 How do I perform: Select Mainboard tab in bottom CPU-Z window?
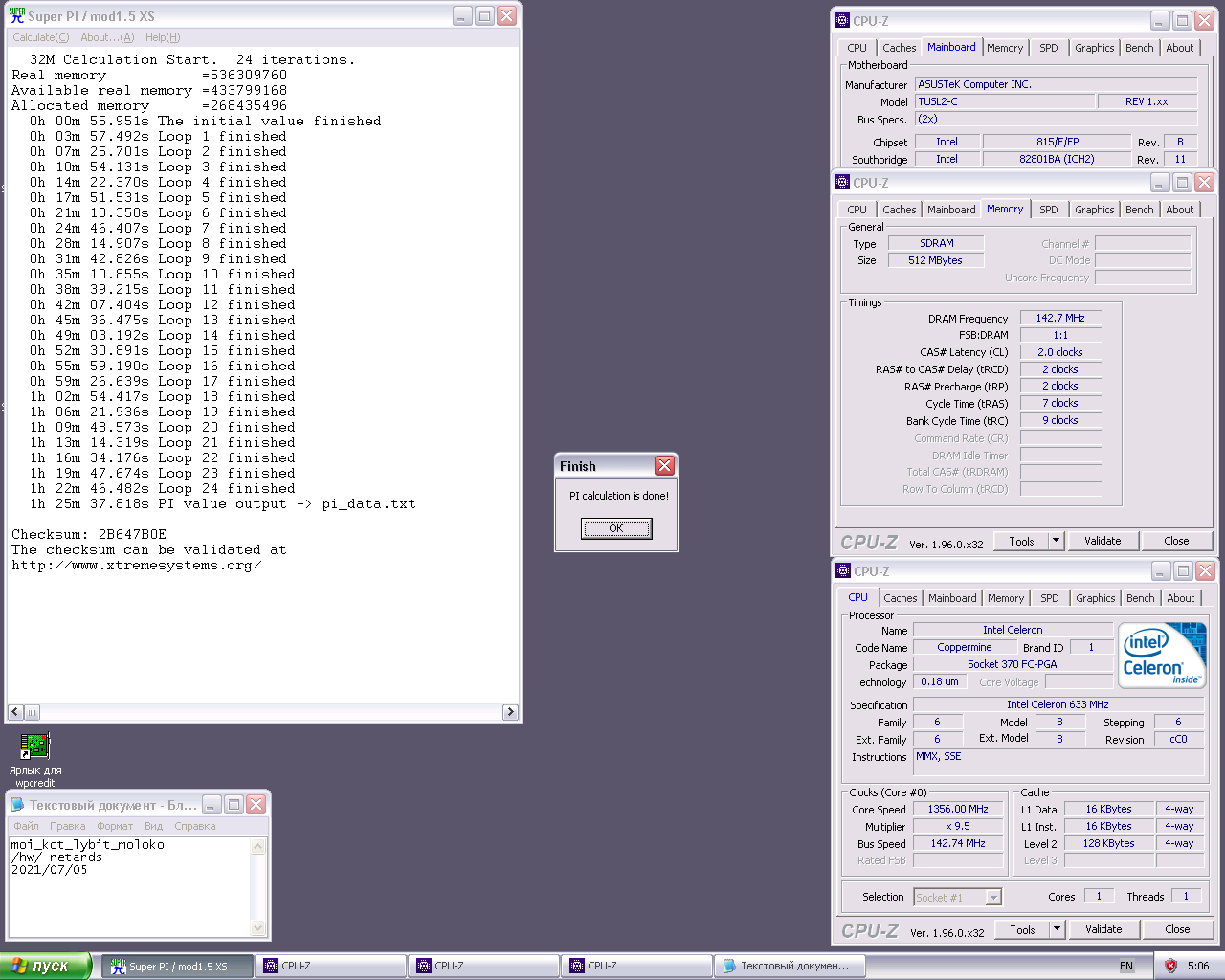(952, 598)
